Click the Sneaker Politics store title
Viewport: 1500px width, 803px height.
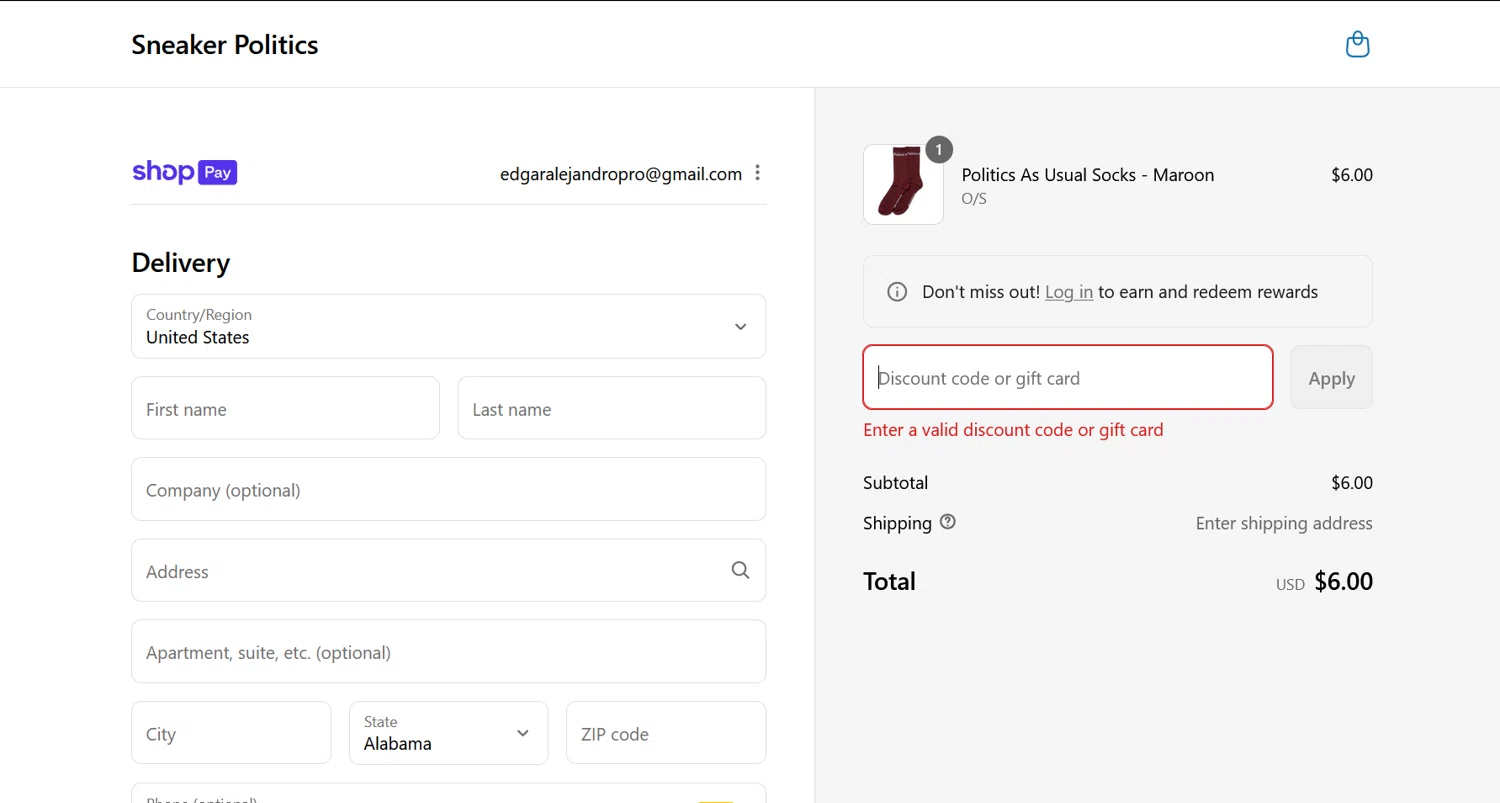coord(225,44)
